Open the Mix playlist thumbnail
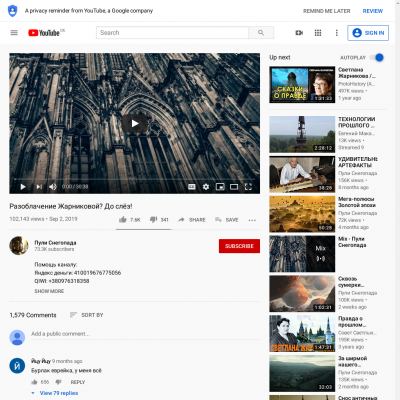 tap(302, 254)
